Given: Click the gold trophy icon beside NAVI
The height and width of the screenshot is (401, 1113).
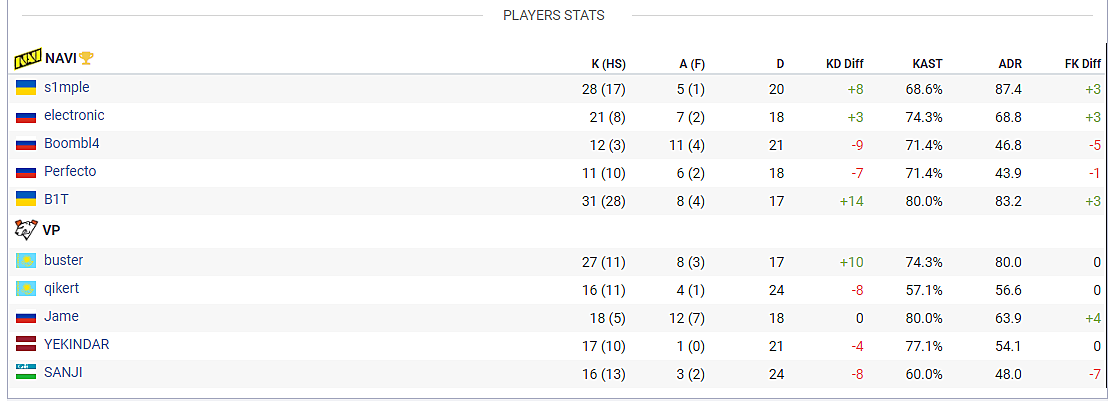Looking at the screenshot, I should tap(86, 58).
